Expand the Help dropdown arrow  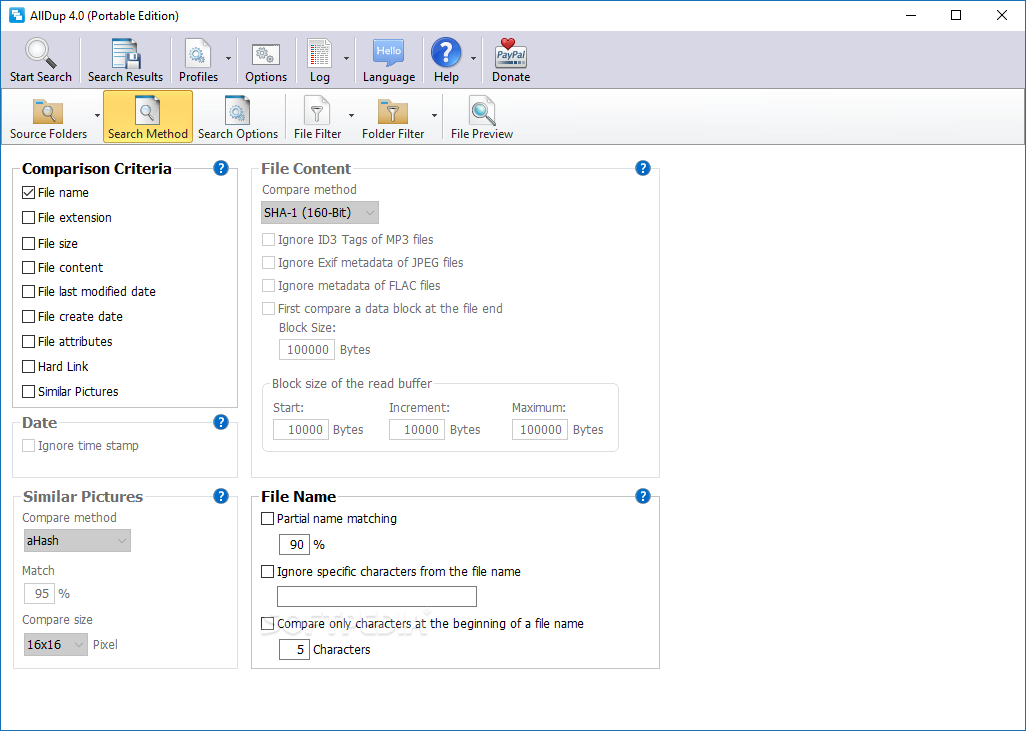click(x=473, y=58)
